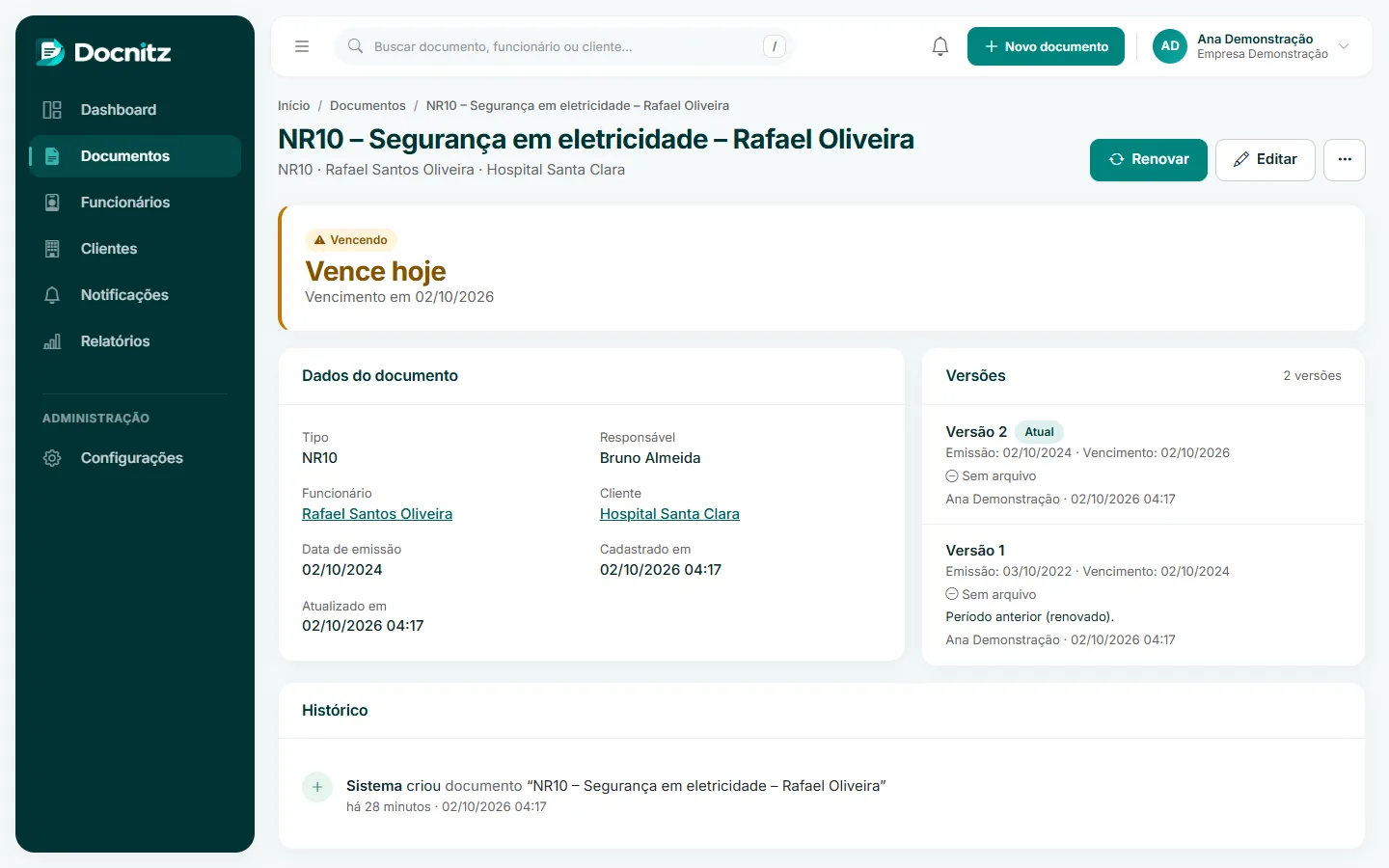The height and width of the screenshot is (868, 1389).
Task: Click the search magnifier icon
Action: tap(355, 46)
